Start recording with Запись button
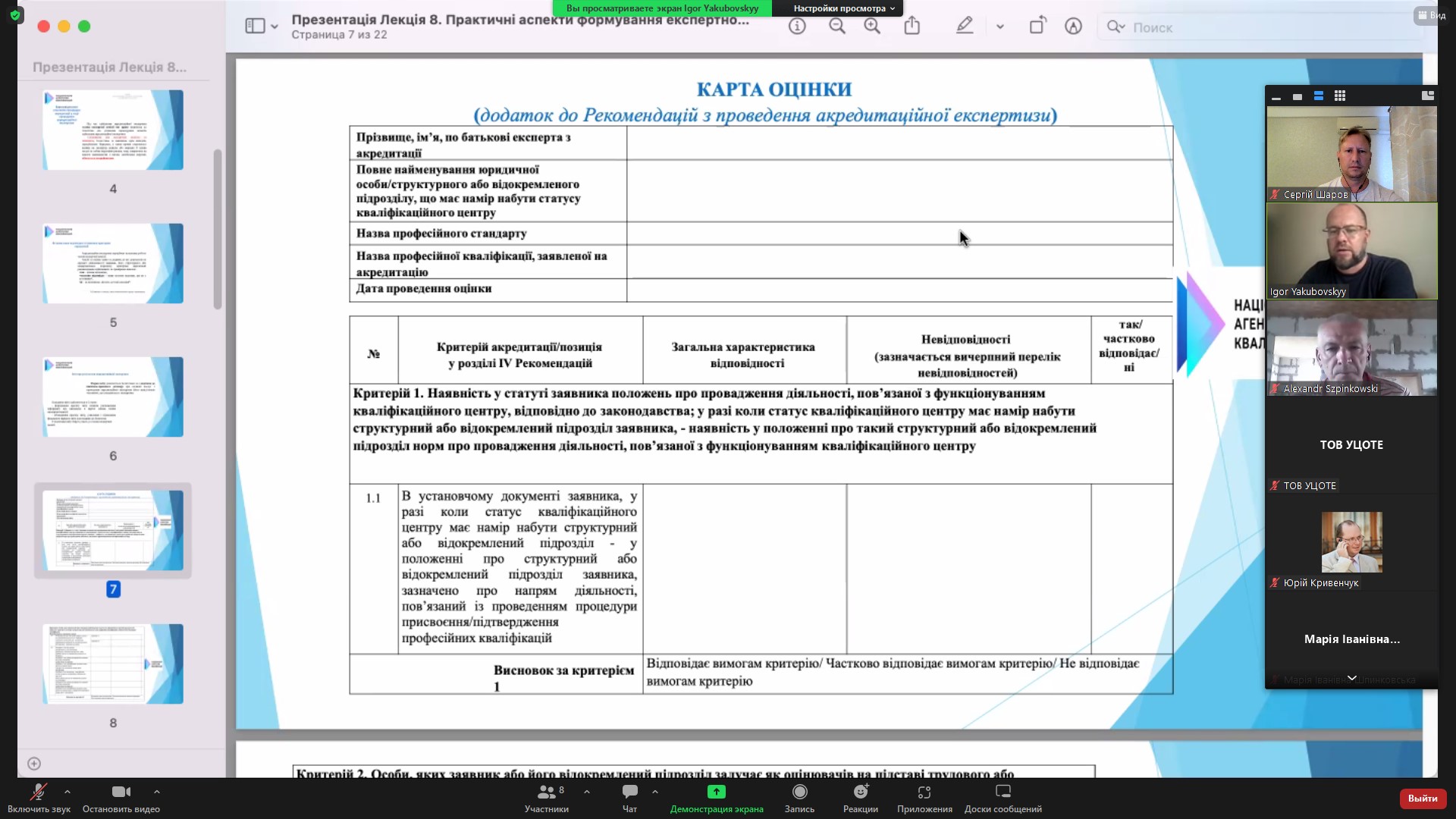 point(799,799)
